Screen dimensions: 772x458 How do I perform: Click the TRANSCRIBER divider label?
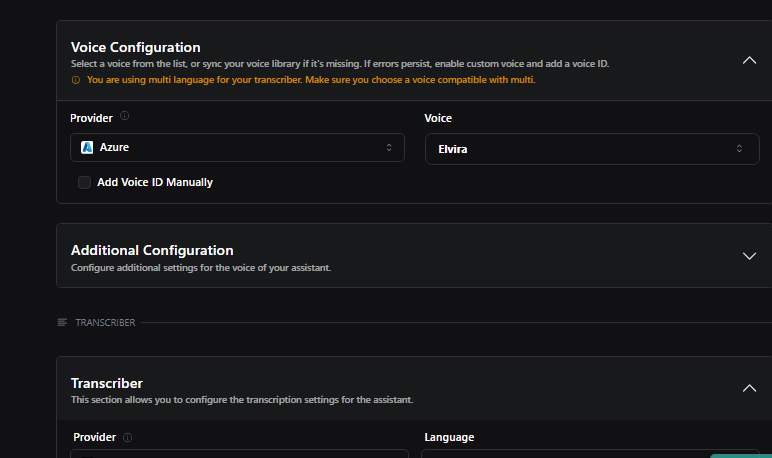pos(105,322)
